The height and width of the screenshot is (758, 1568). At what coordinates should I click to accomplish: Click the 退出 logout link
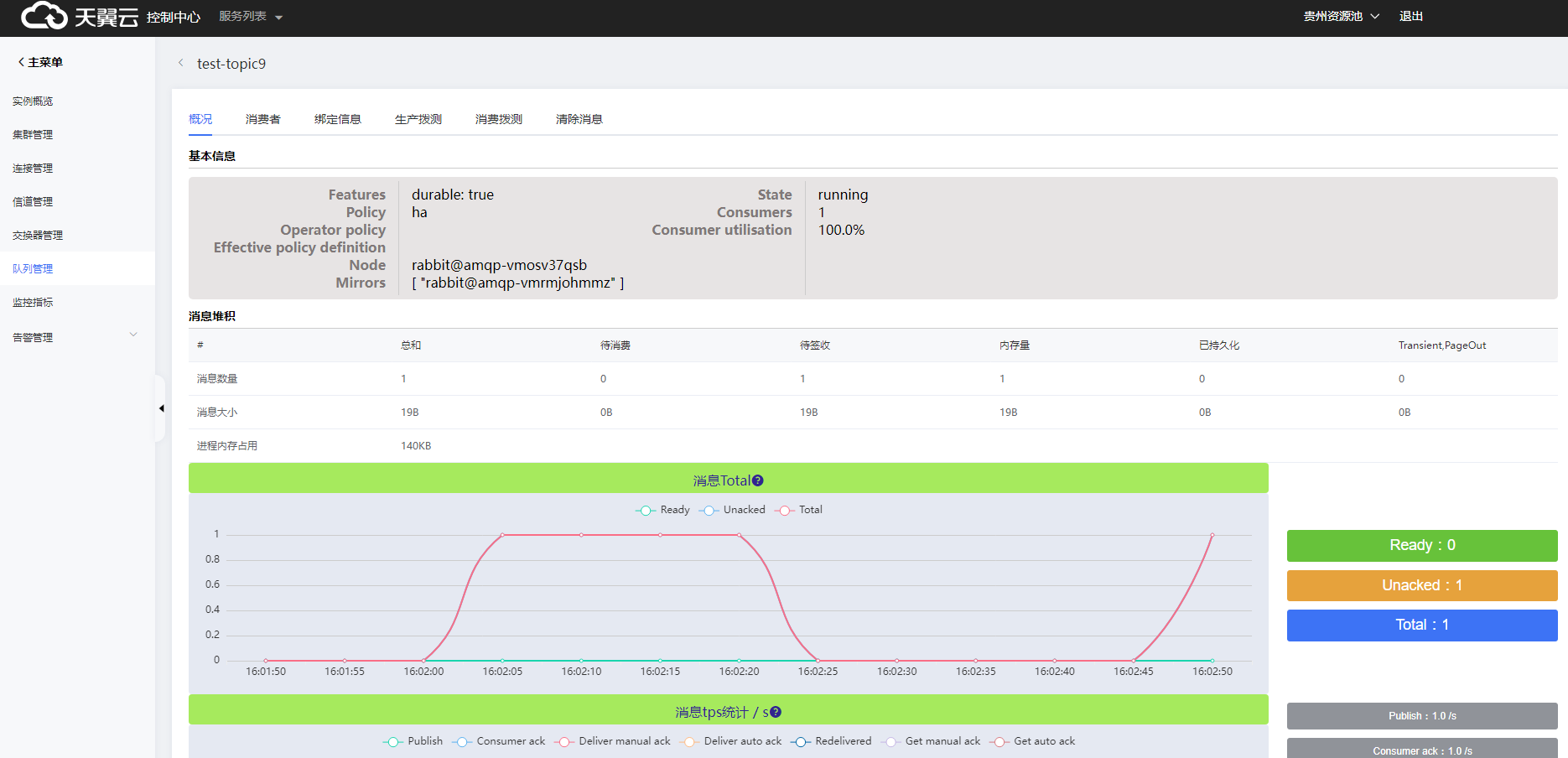click(x=1410, y=17)
